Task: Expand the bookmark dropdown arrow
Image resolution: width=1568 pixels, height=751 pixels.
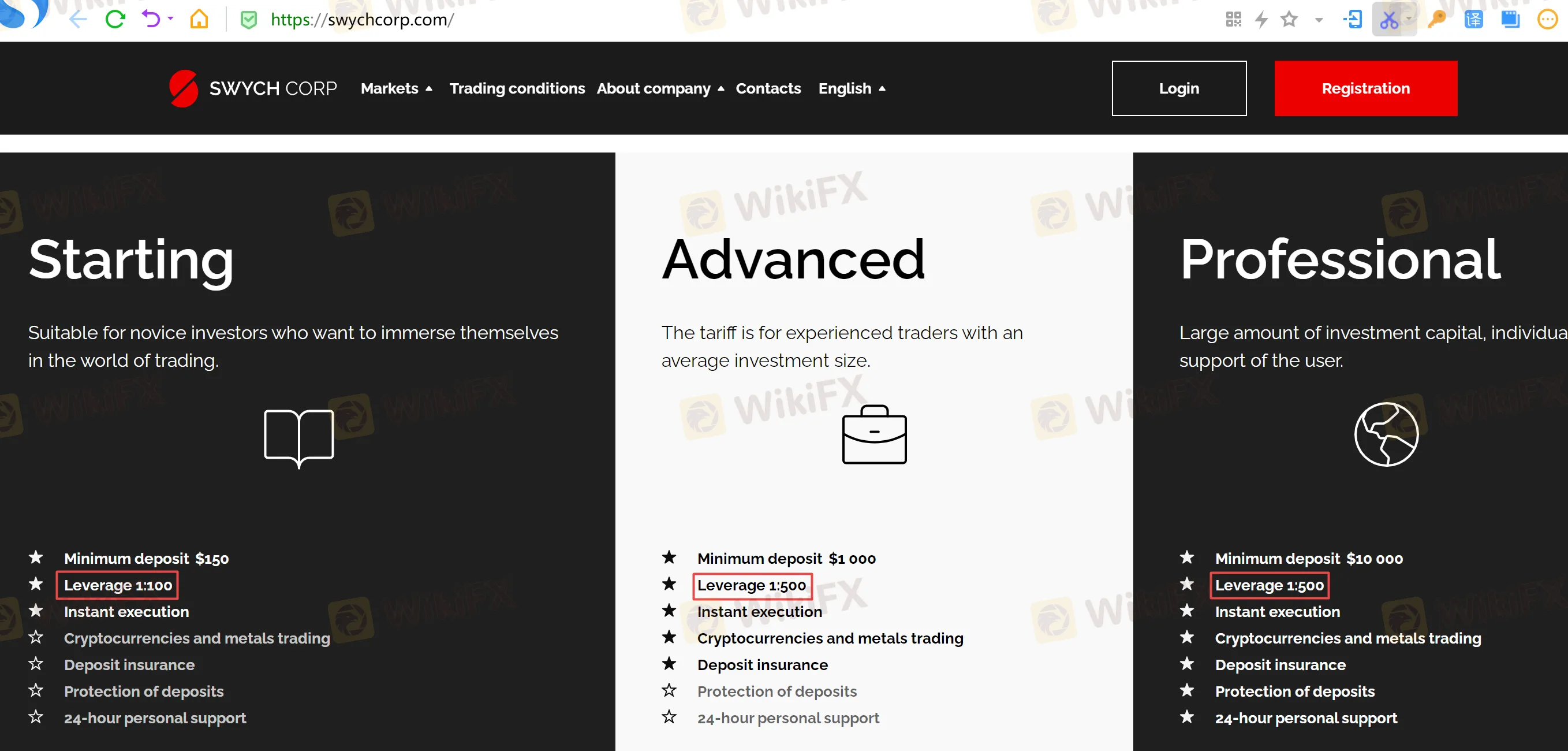Action: 1319,20
